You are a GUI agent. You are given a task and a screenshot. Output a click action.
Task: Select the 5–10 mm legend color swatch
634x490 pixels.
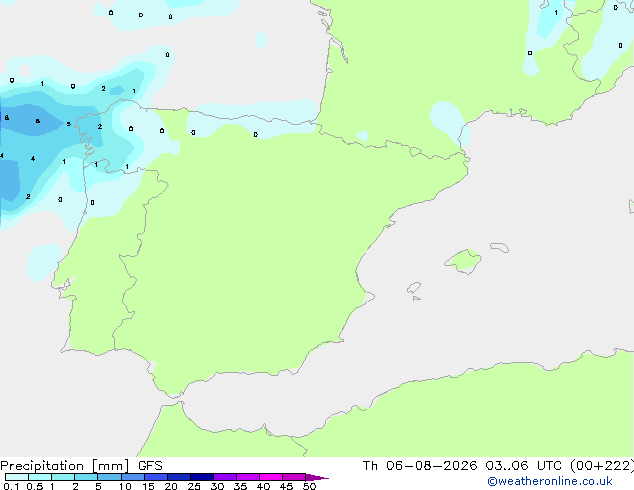coord(109,477)
